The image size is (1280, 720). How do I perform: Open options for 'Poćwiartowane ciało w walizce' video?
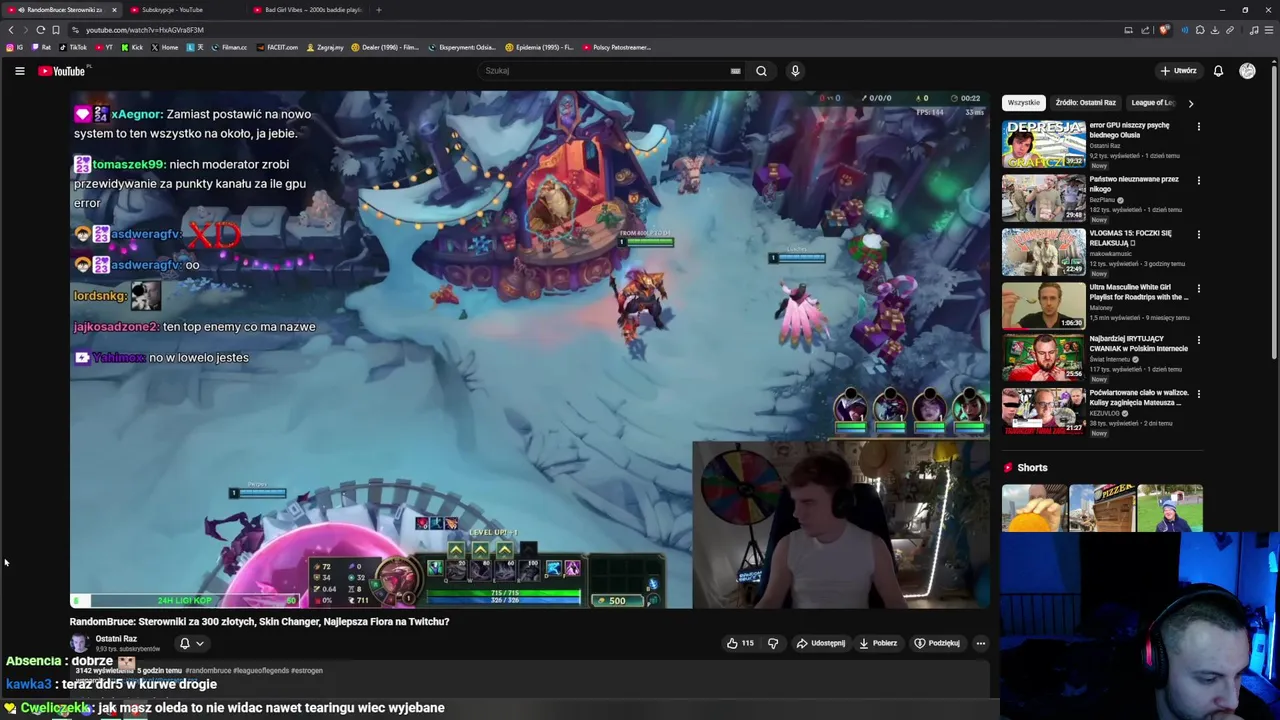coord(1198,394)
